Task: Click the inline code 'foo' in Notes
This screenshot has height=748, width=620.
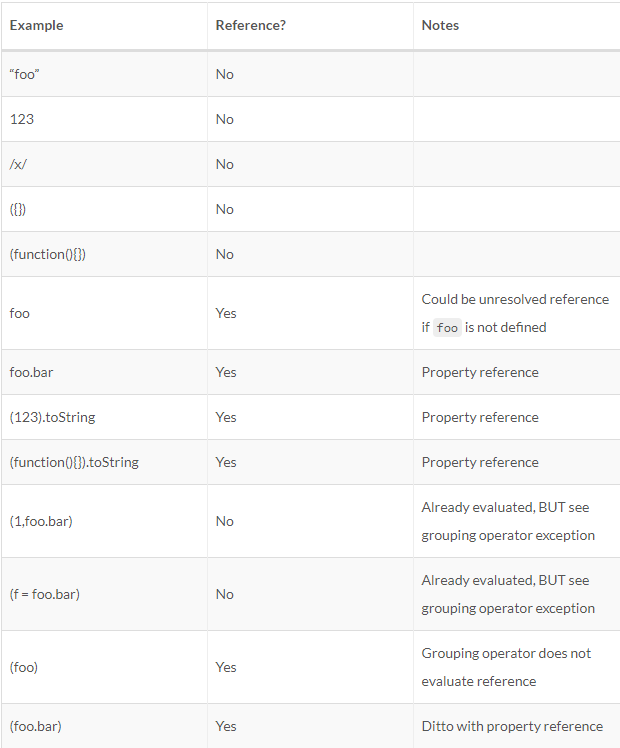Action: tap(447, 328)
